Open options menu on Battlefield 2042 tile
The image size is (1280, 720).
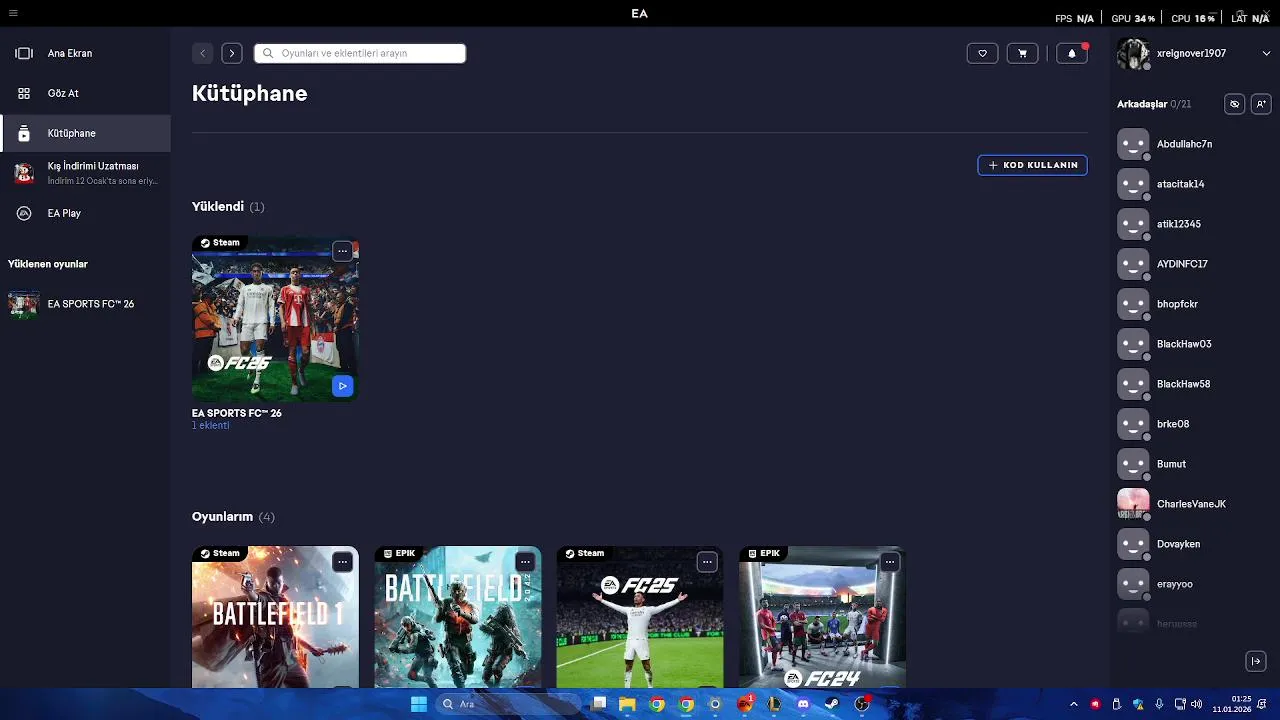click(525, 562)
